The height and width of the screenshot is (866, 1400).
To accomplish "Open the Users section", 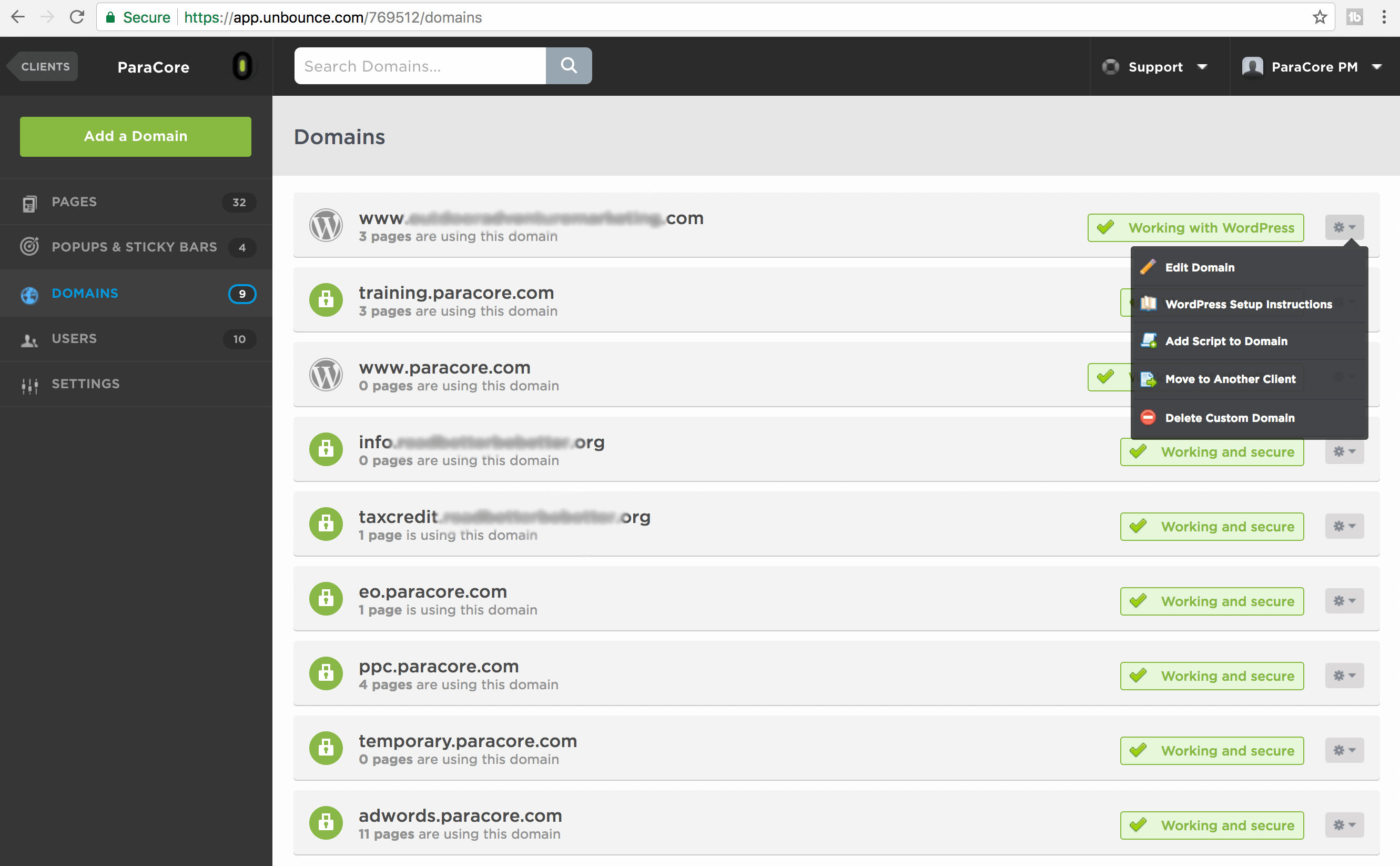I will tap(136, 338).
